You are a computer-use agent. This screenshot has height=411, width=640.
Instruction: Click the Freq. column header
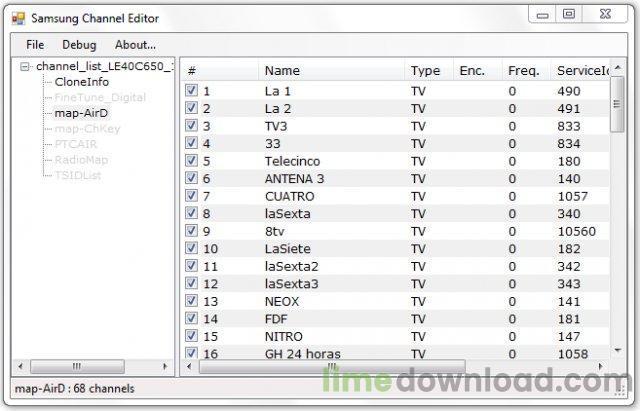523,70
